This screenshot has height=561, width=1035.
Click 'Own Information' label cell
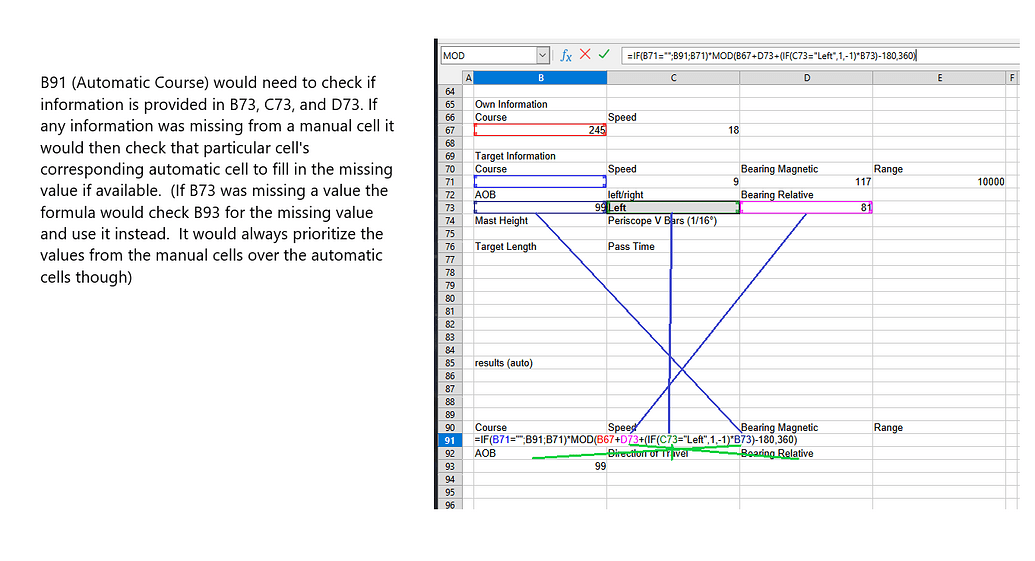[511, 104]
